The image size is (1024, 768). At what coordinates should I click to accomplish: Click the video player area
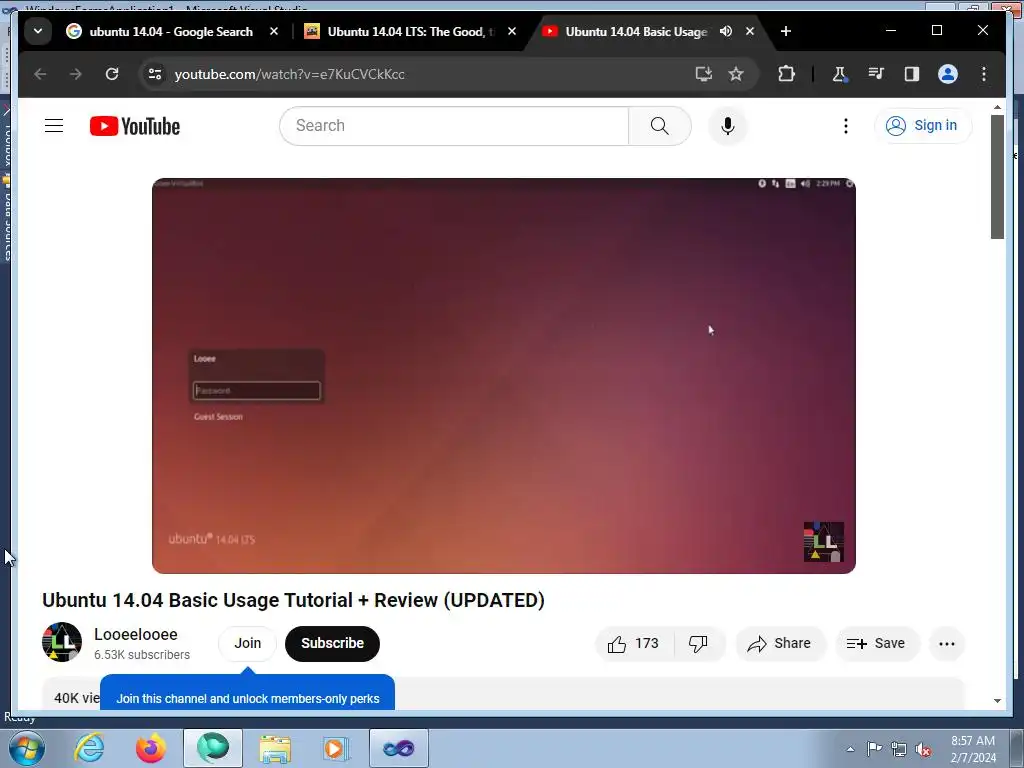(504, 376)
